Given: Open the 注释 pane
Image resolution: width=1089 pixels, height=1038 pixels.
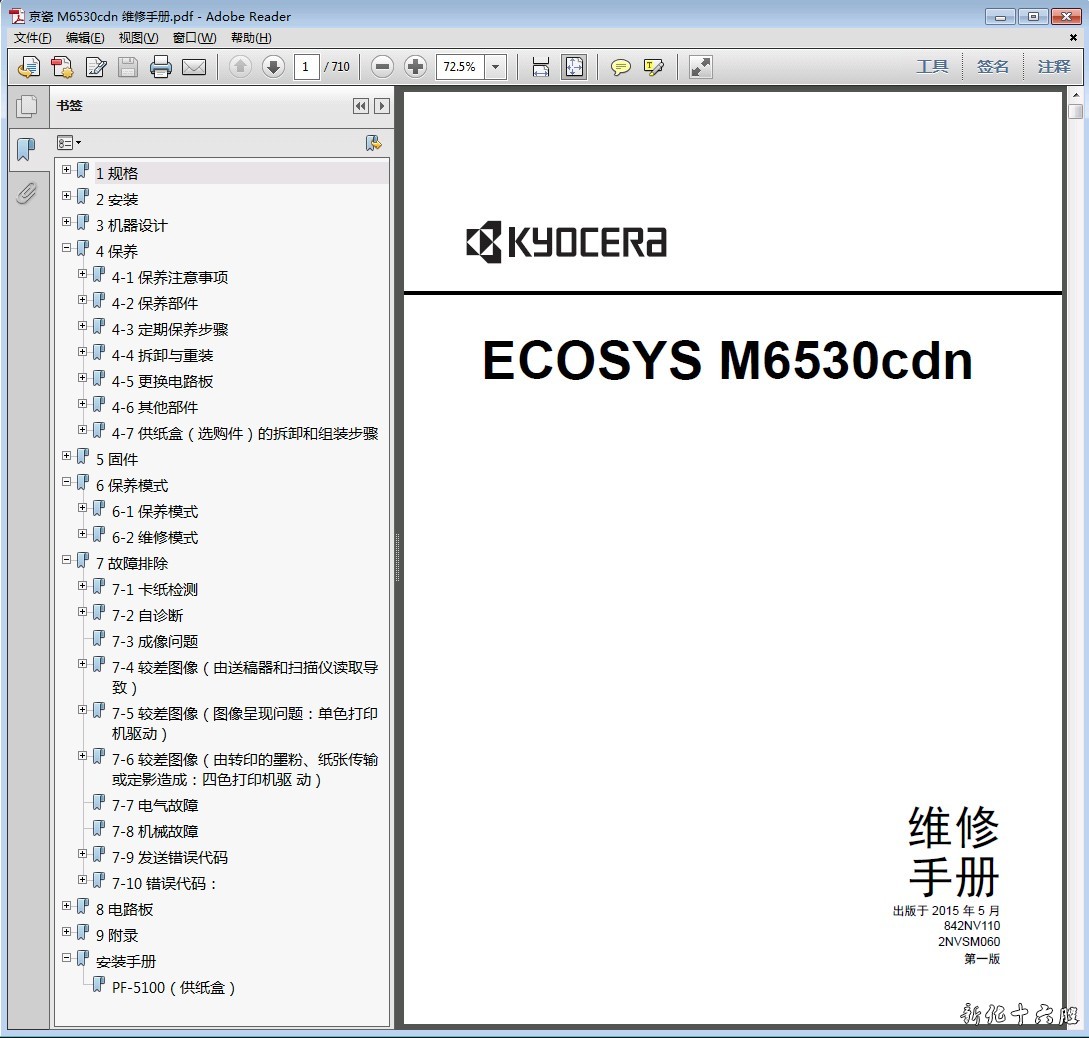Looking at the screenshot, I should click(1054, 67).
